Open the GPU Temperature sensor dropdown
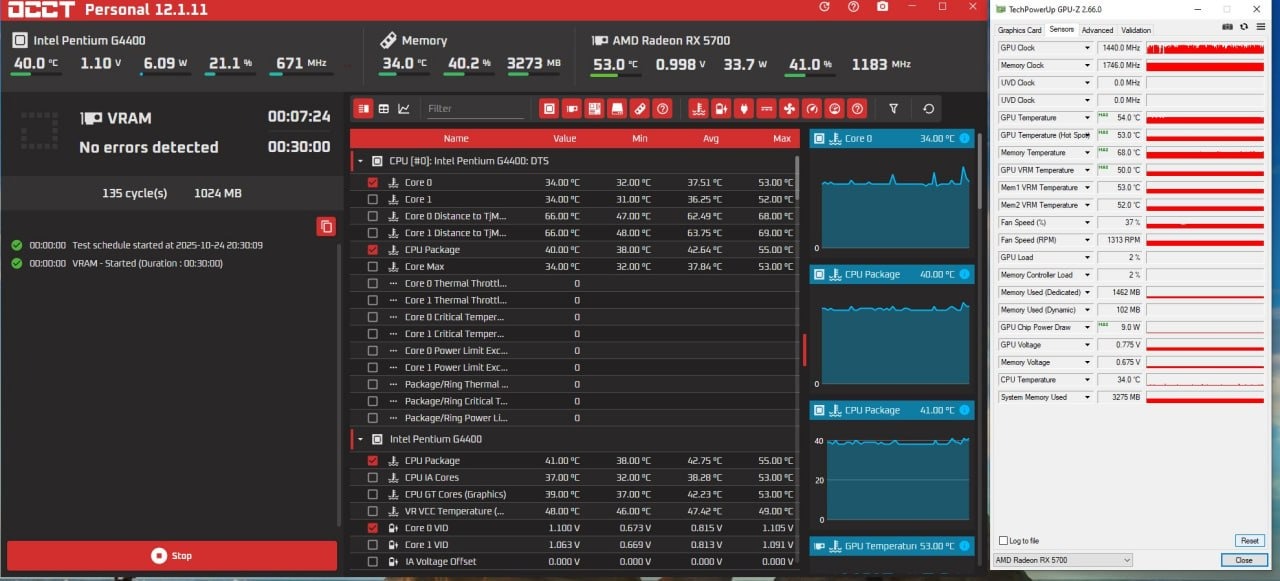 (x=1086, y=118)
